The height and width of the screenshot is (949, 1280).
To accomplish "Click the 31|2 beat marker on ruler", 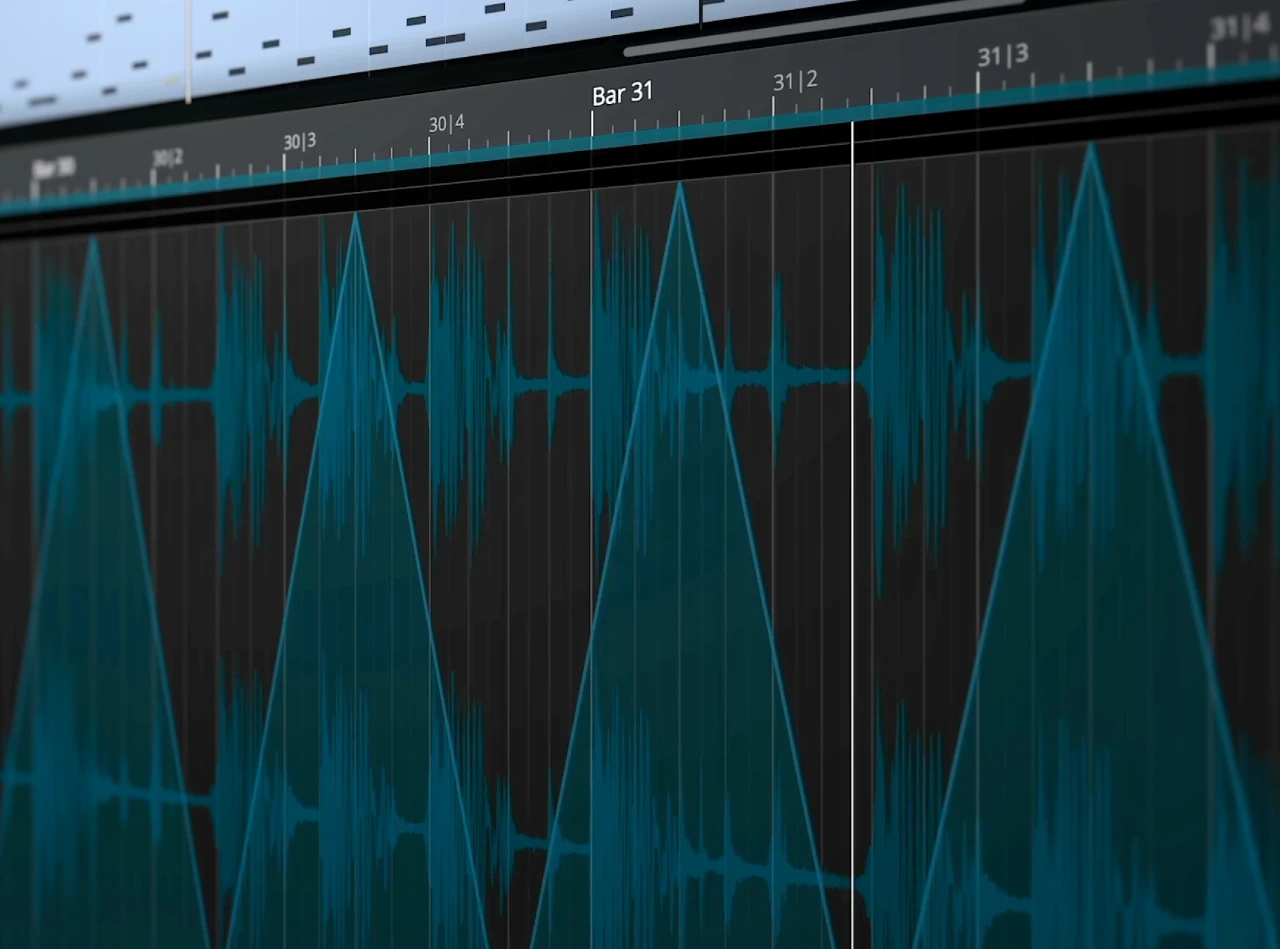I will click(x=795, y=81).
